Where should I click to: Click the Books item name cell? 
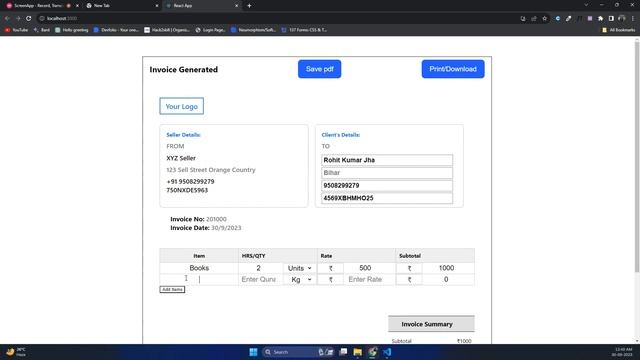point(199,268)
